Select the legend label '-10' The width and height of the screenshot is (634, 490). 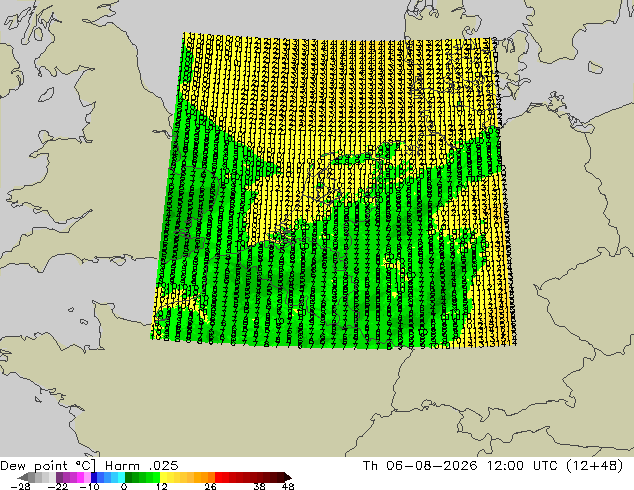point(89,486)
